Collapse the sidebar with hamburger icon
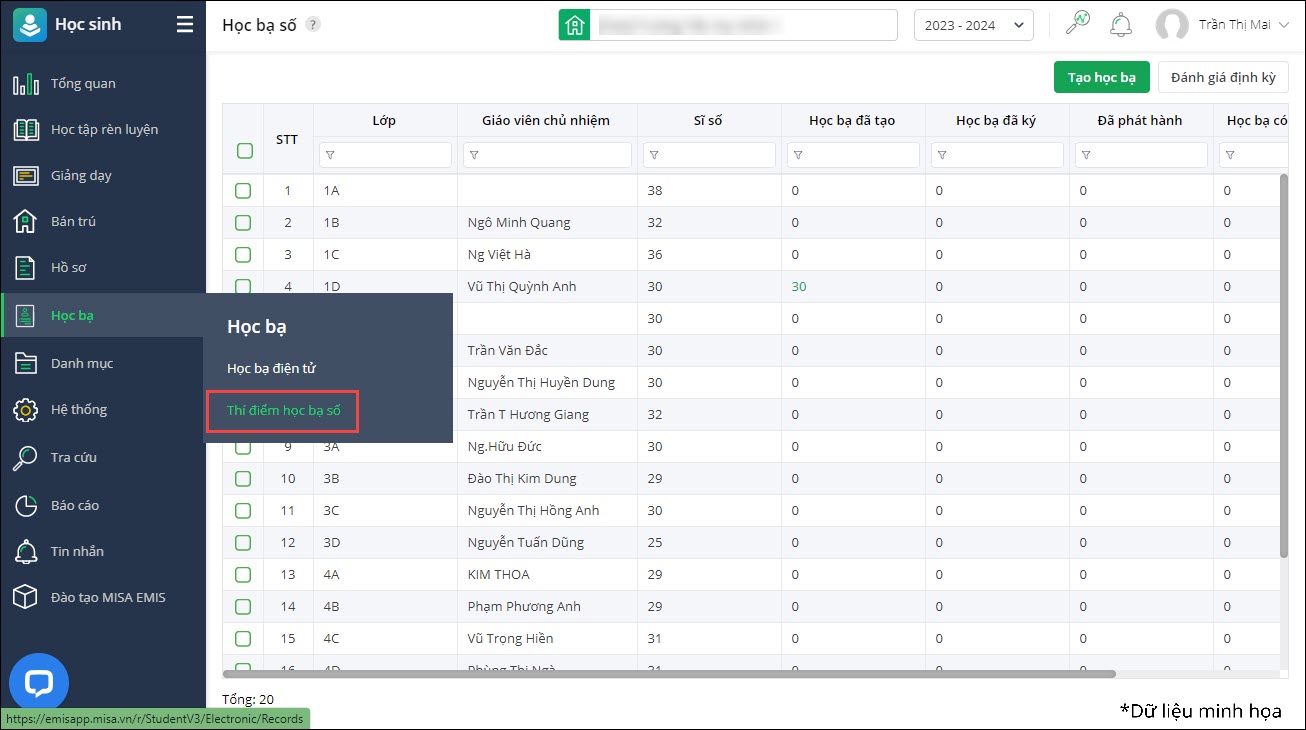 click(x=185, y=25)
